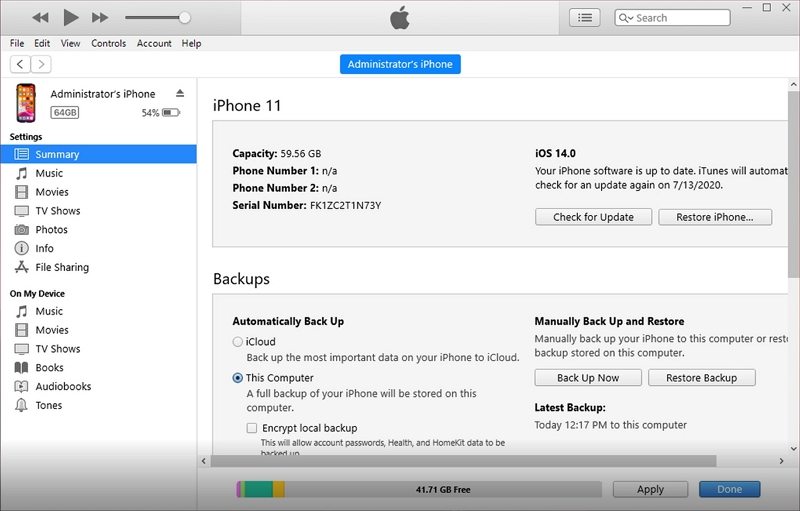
Task: Click the Info circle icon
Action: click(x=21, y=248)
